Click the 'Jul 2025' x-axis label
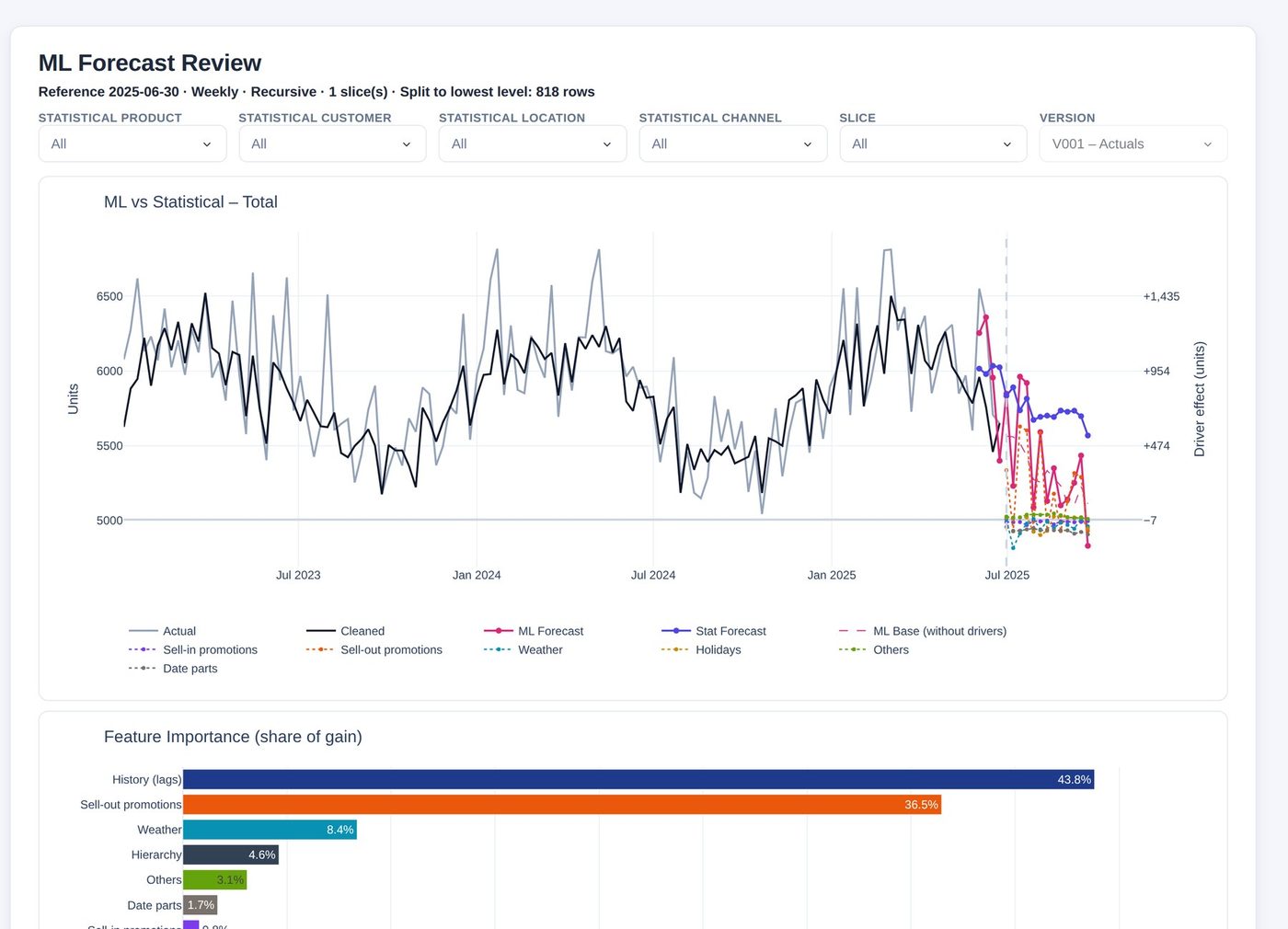Image resolution: width=1288 pixels, height=929 pixels. [1007, 575]
